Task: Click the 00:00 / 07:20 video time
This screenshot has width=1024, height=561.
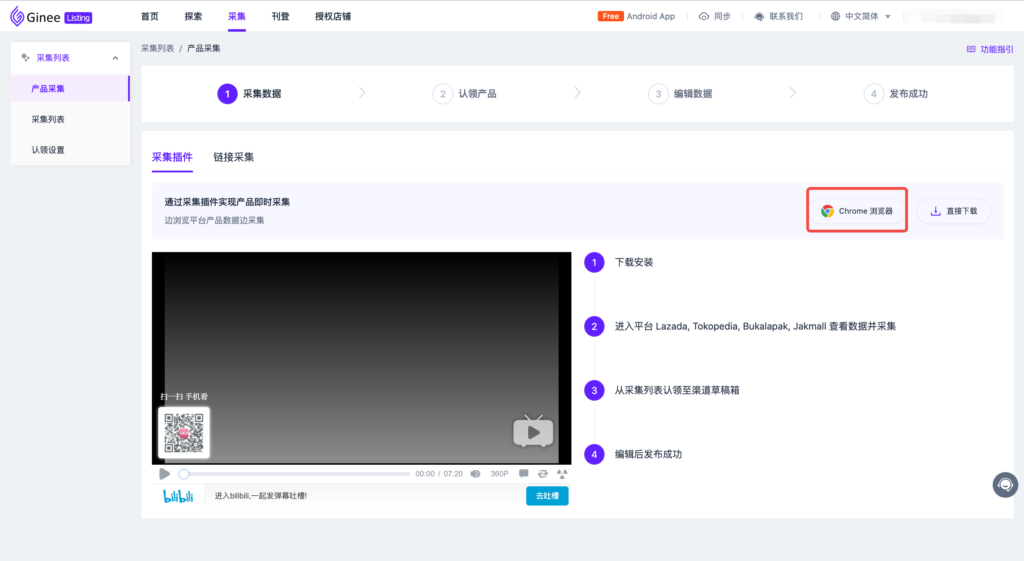Action: (x=439, y=474)
